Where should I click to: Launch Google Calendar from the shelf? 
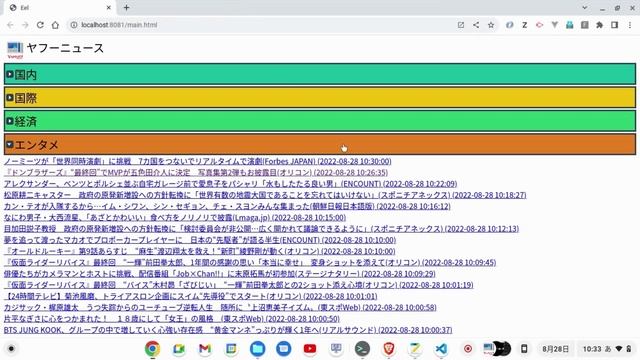[231, 349]
